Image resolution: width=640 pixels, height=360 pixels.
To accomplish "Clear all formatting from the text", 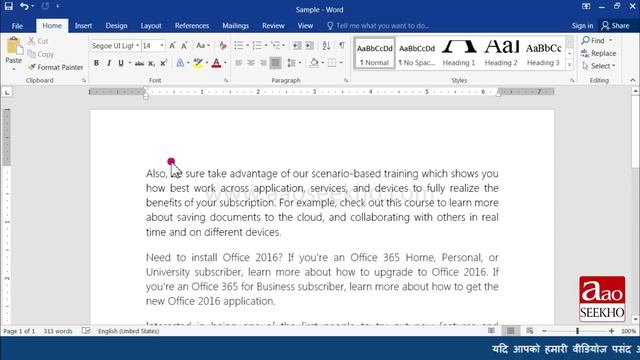I will (x=222, y=46).
